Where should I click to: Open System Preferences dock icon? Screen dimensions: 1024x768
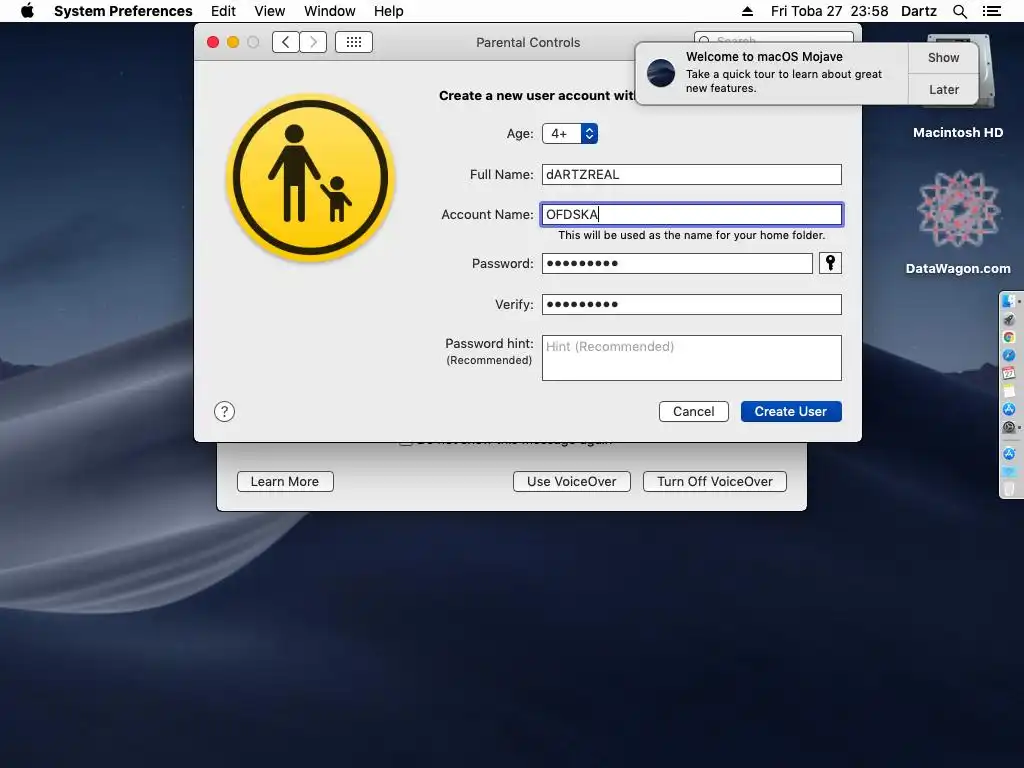tap(1009, 427)
